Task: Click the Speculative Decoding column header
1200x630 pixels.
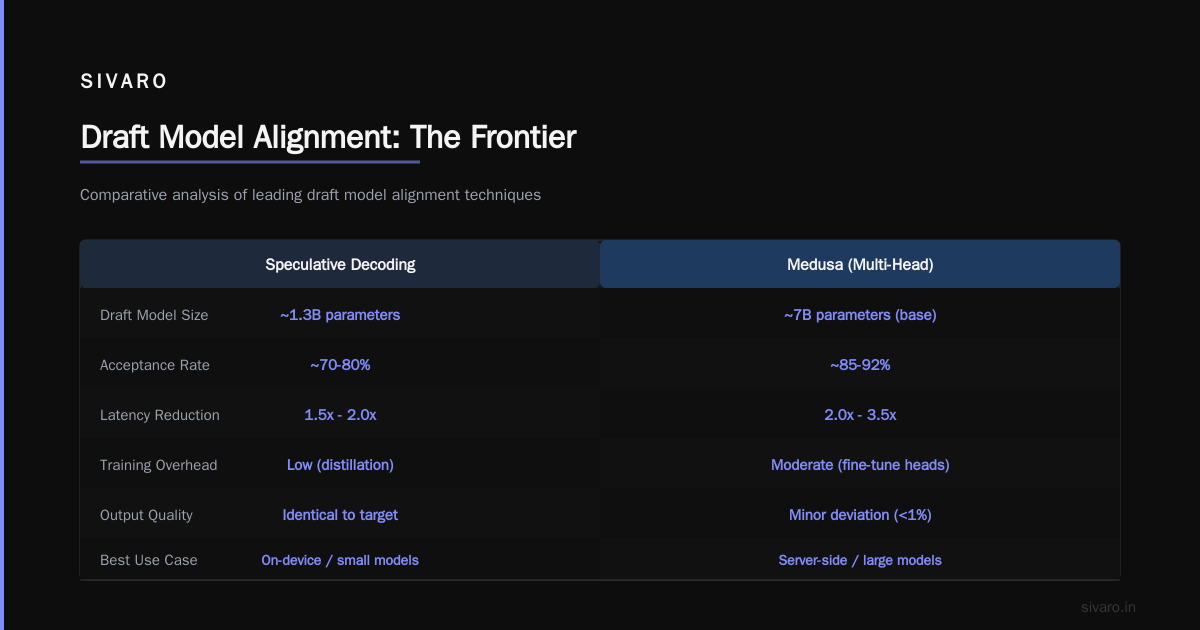Action: point(340,264)
